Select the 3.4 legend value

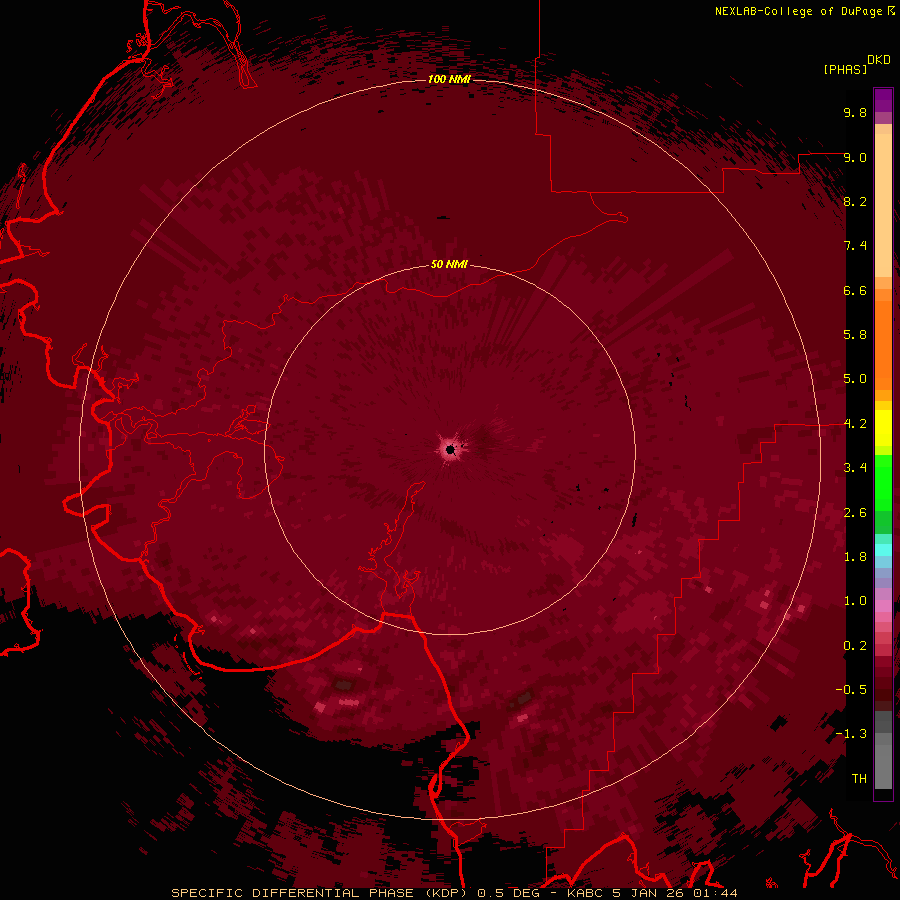point(855,468)
